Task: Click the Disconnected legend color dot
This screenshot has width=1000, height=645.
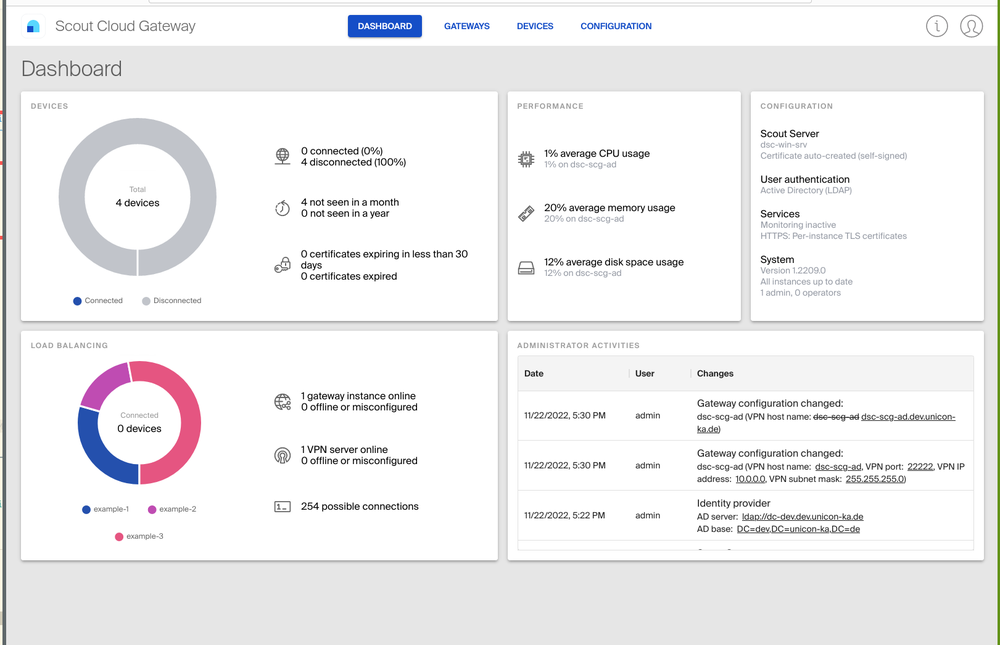Action: 146,301
